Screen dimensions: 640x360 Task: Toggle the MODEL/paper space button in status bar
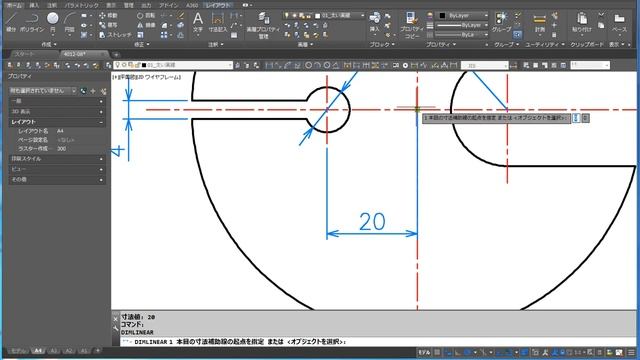point(424,352)
